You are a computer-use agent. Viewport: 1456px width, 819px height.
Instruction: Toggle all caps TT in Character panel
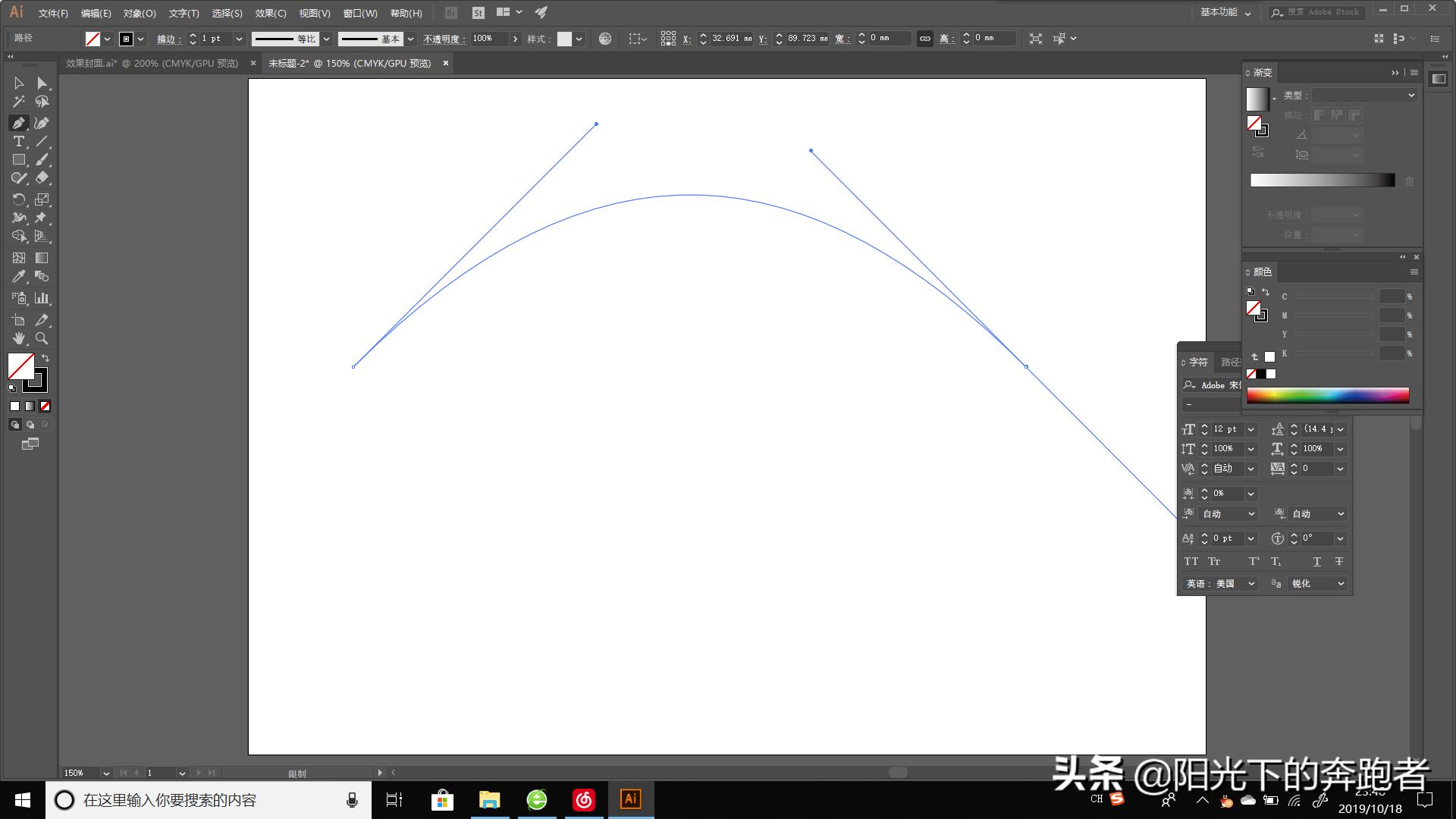(x=1191, y=561)
